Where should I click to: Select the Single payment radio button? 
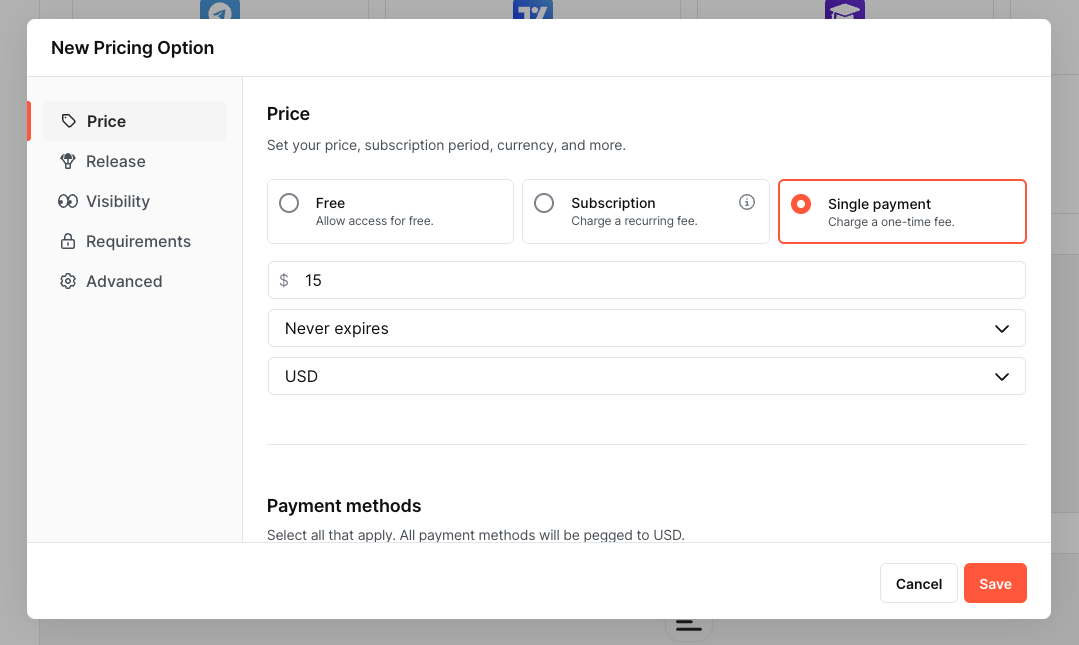tap(801, 204)
